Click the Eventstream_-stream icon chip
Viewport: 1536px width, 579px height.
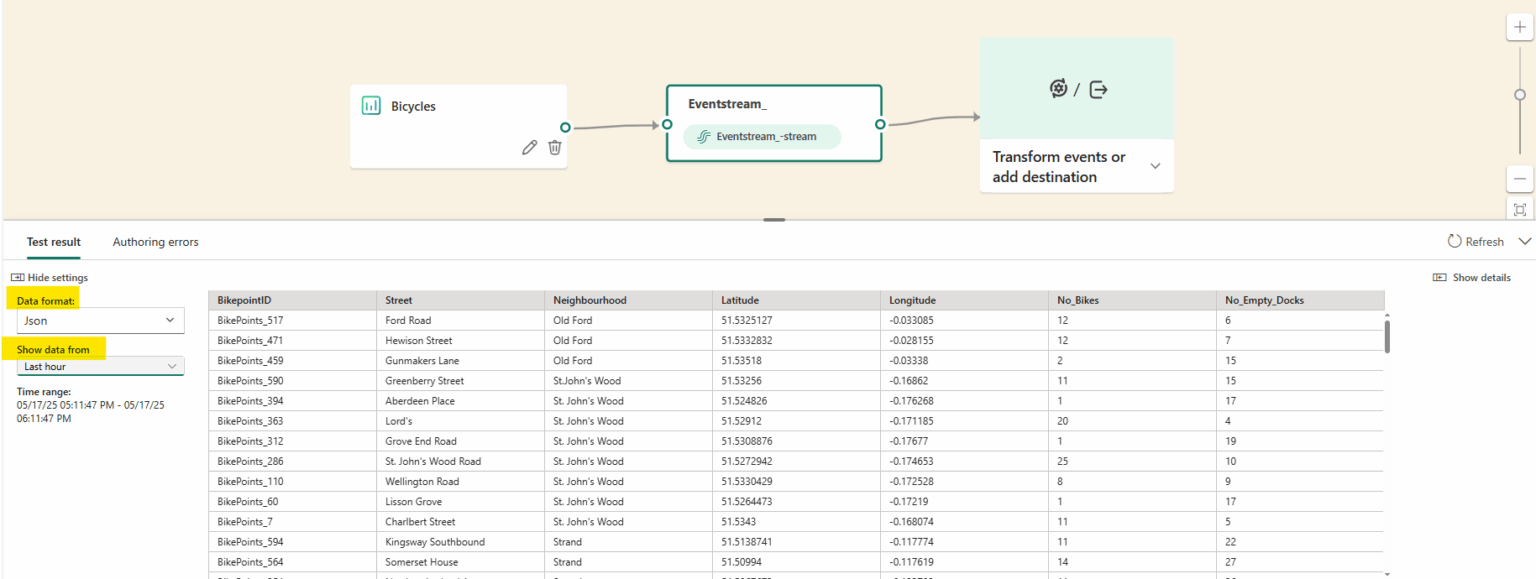(762, 137)
